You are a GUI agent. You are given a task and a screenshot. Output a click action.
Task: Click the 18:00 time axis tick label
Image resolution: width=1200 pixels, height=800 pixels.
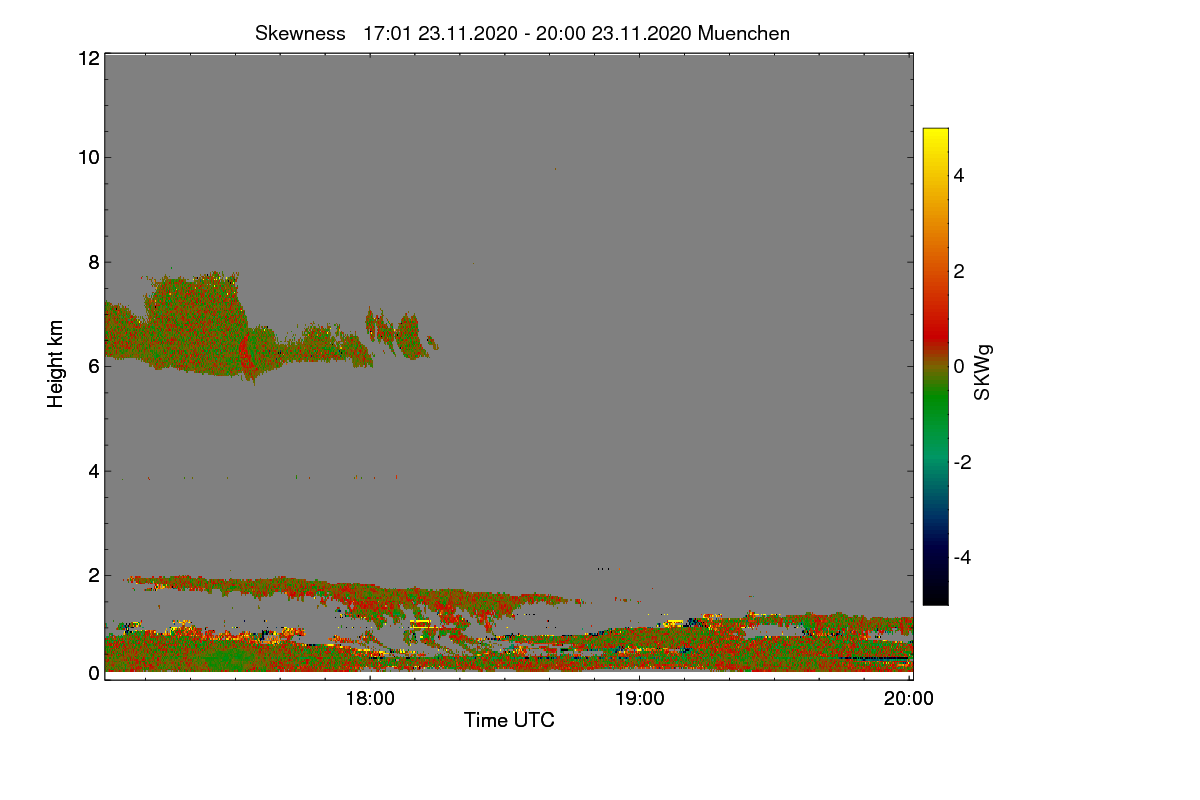coord(370,700)
